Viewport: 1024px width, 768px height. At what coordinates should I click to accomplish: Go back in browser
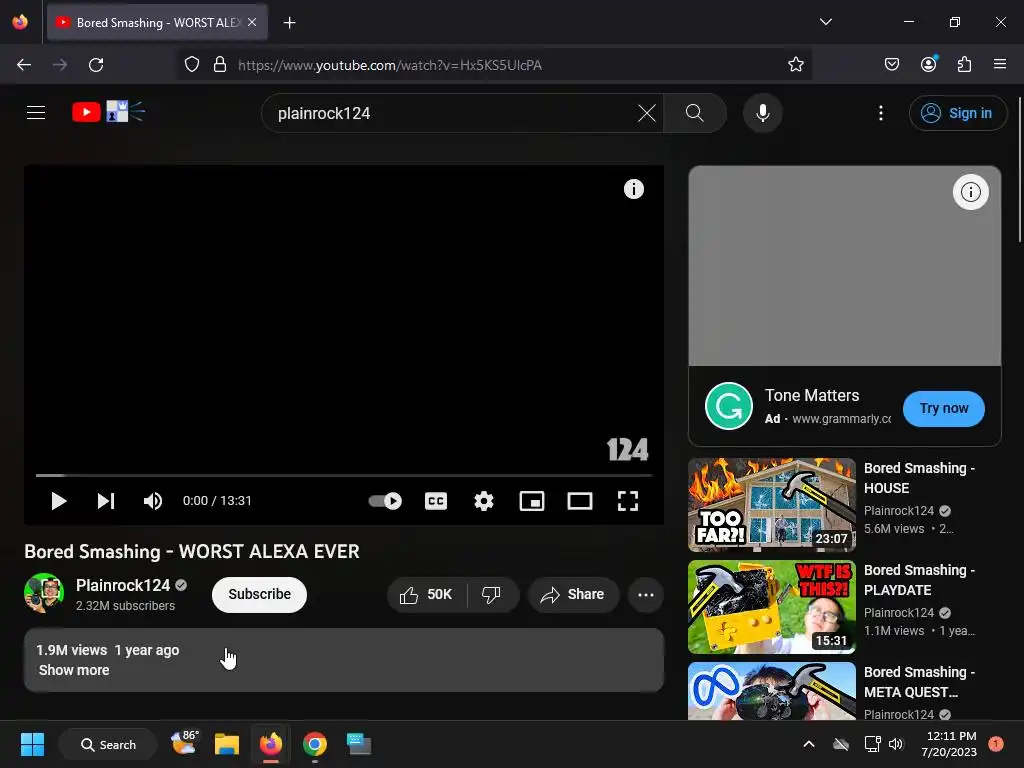point(24,65)
